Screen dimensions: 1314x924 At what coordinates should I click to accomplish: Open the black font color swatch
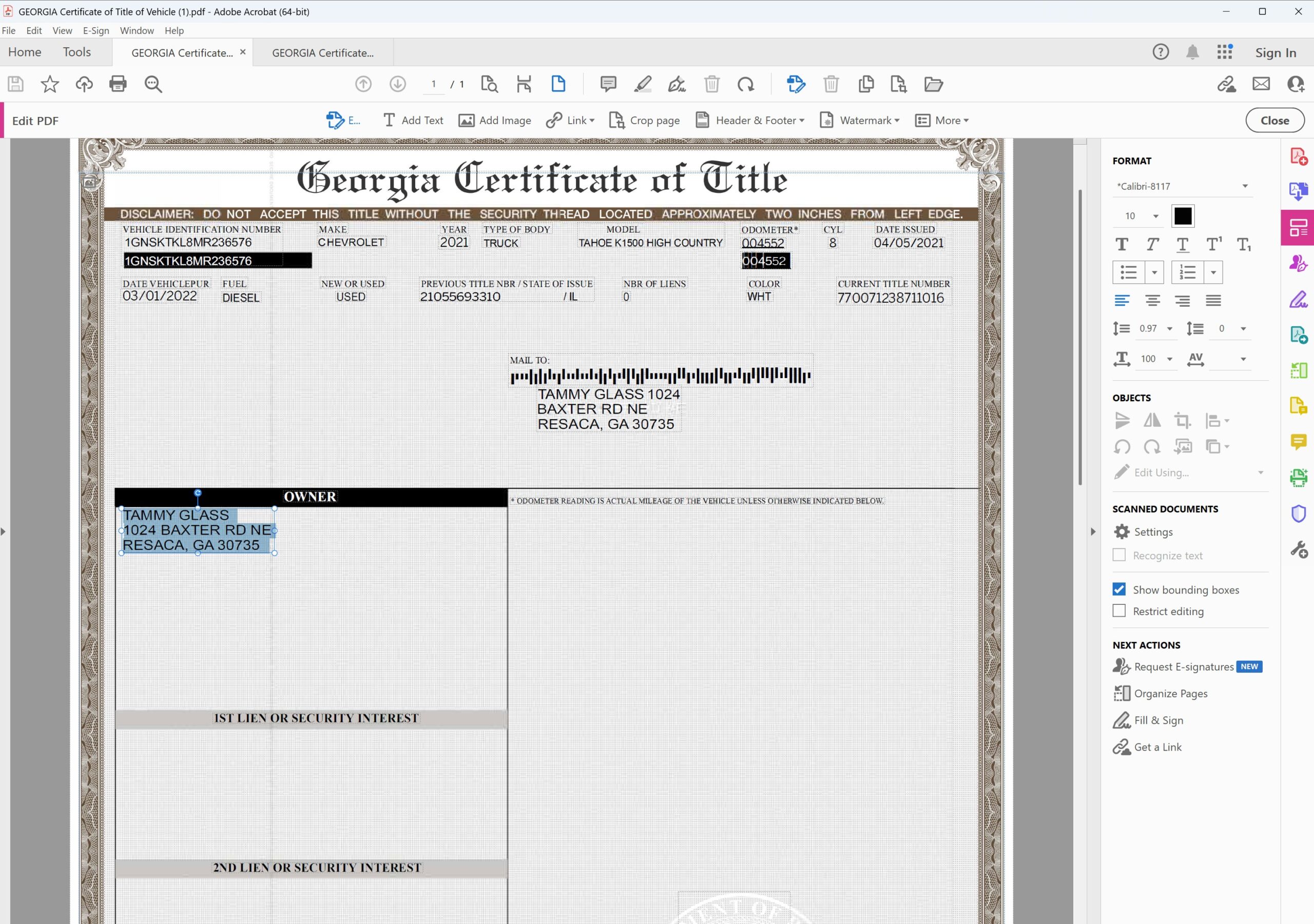[1183, 217]
